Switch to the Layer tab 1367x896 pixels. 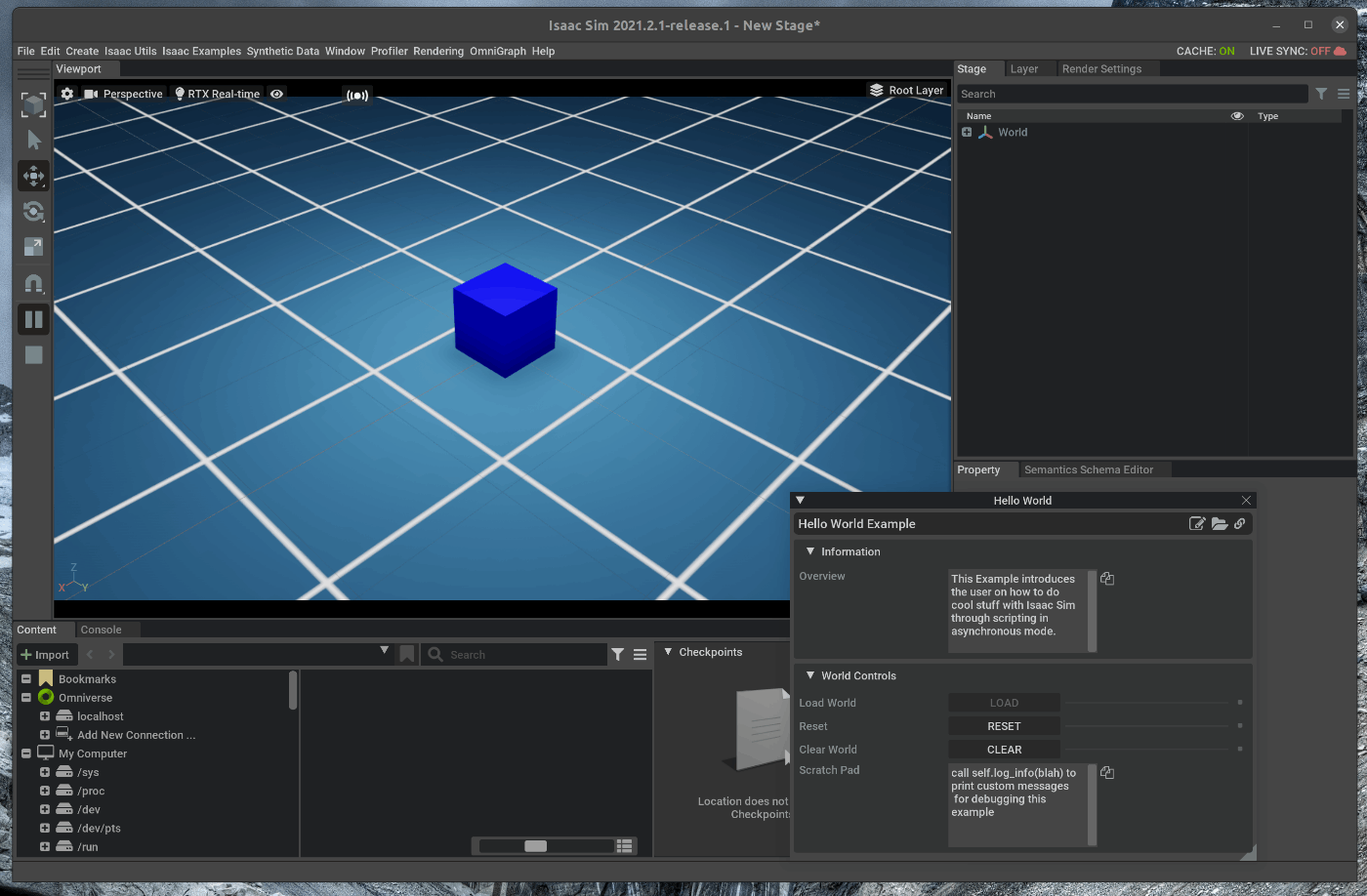click(1024, 69)
